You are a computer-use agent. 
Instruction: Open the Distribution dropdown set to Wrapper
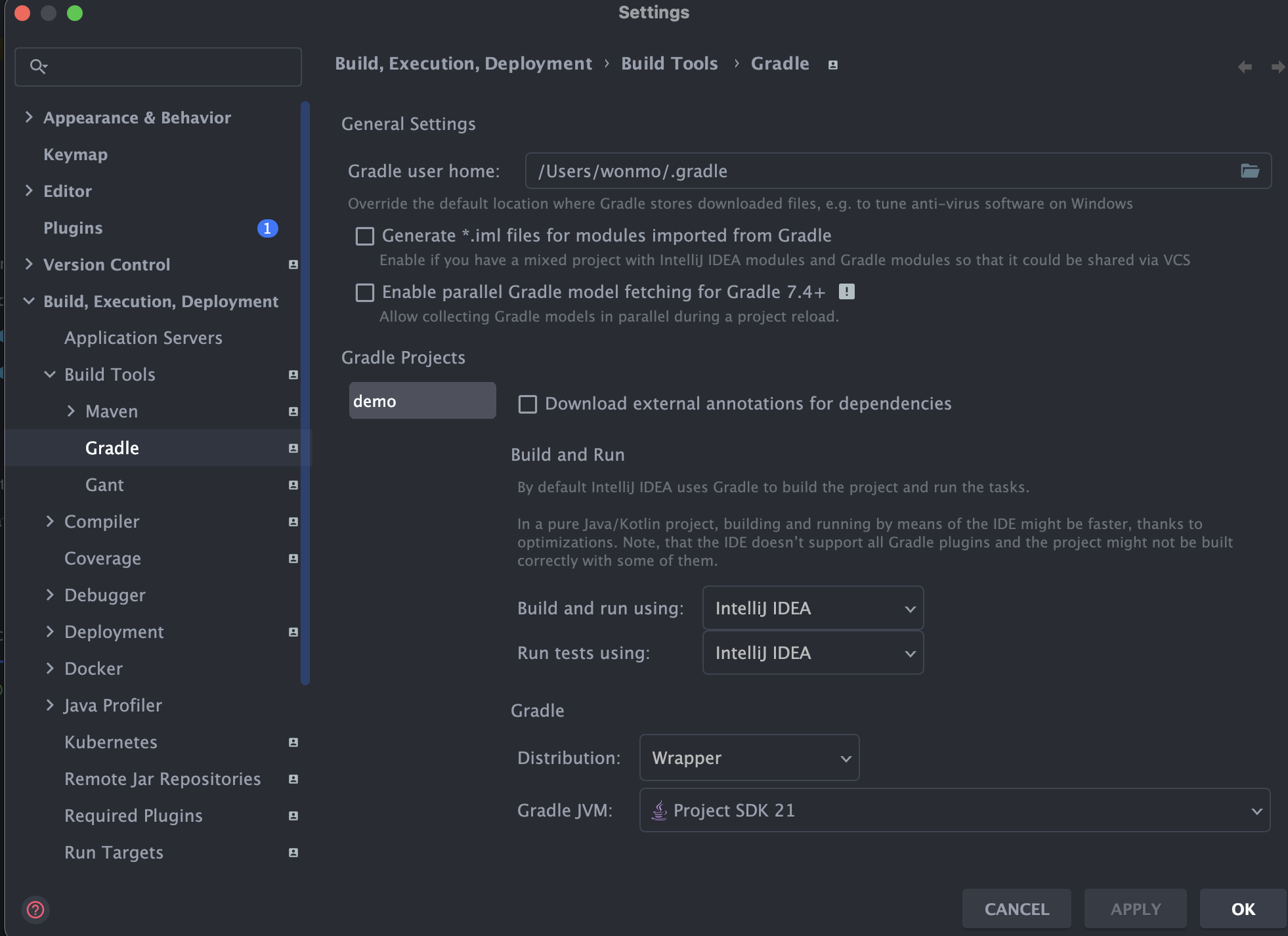(x=749, y=758)
